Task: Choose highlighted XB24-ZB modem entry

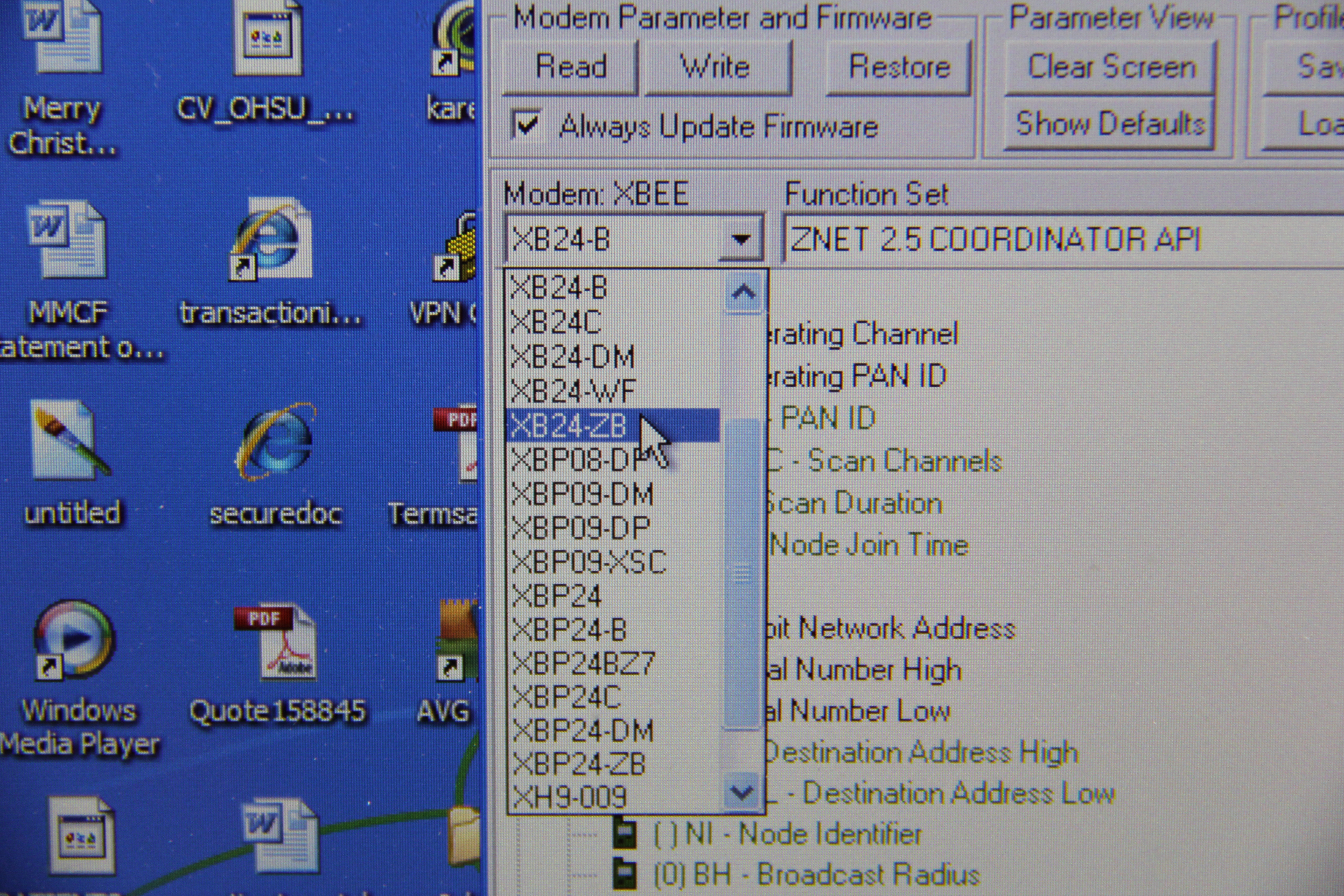Action: tap(614, 426)
